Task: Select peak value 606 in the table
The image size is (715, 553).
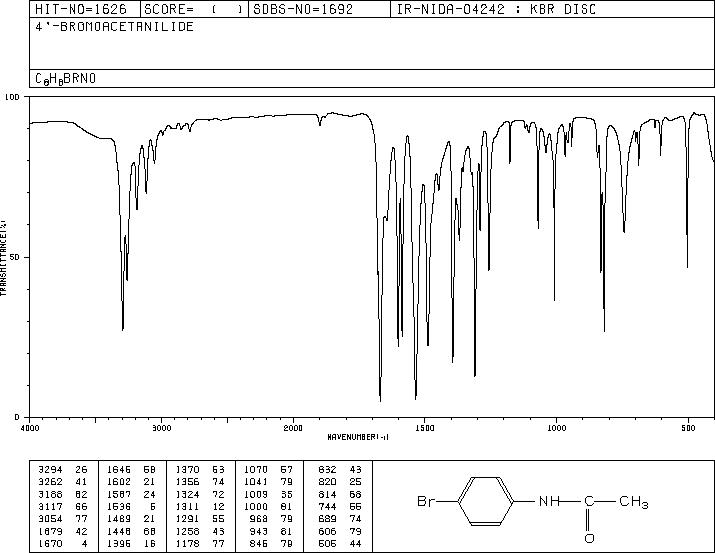Action: 327,531
